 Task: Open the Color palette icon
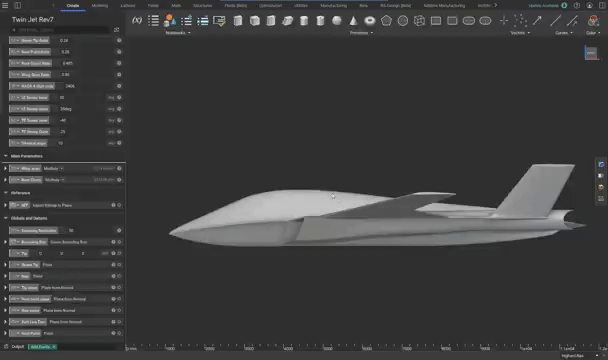593,21
